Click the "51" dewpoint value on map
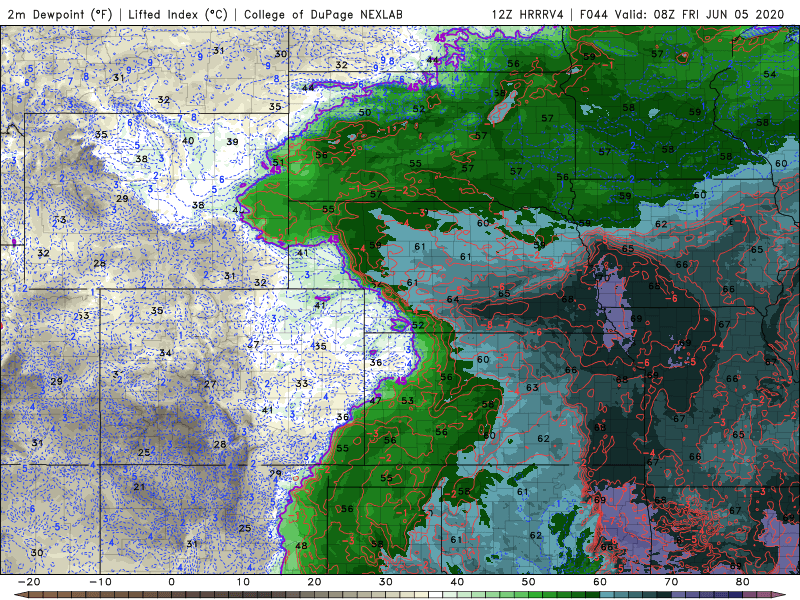The width and height of the screenshot is (800, 600). tap(278, 163)
